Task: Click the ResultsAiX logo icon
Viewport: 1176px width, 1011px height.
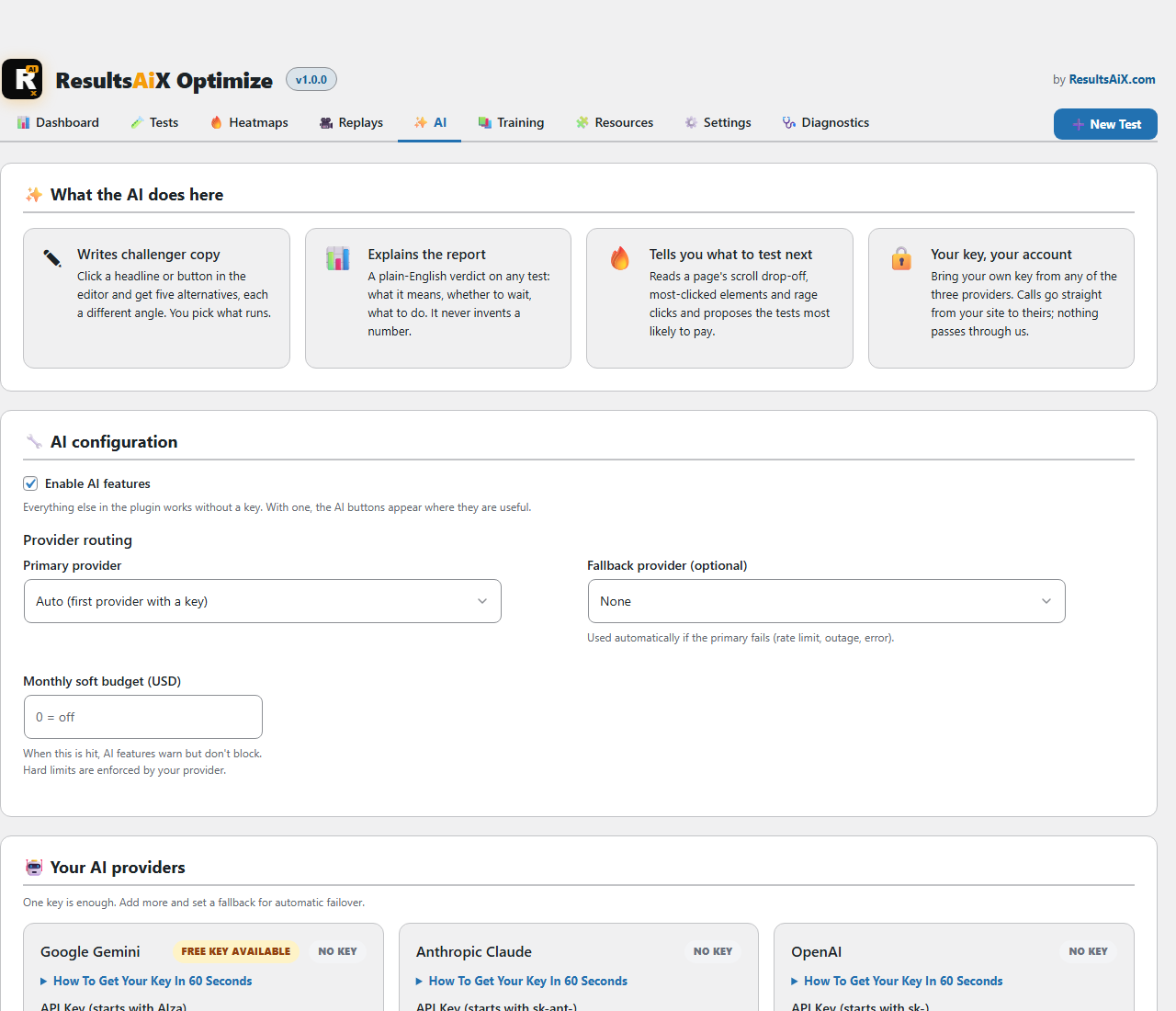Action: click(x=22, y=79)
